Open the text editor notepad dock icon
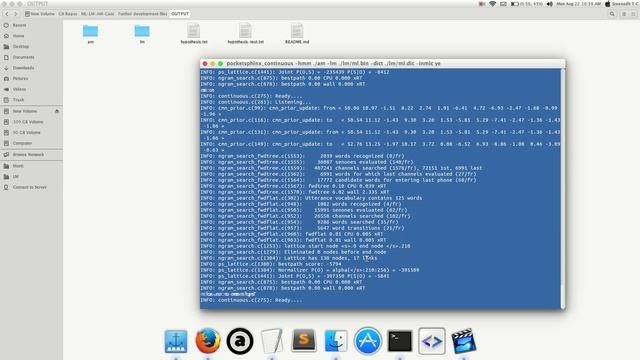 [272, 340]
